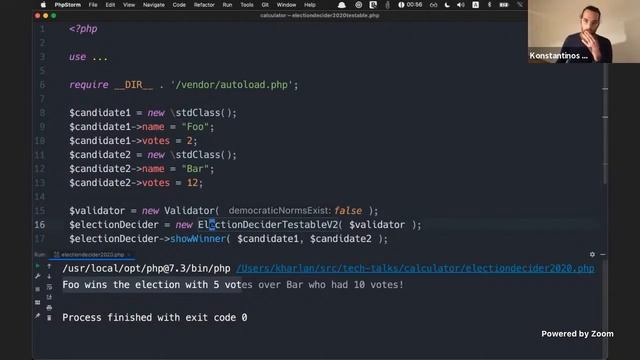
Task: Open the Edit menu
Action: point(110,5)
